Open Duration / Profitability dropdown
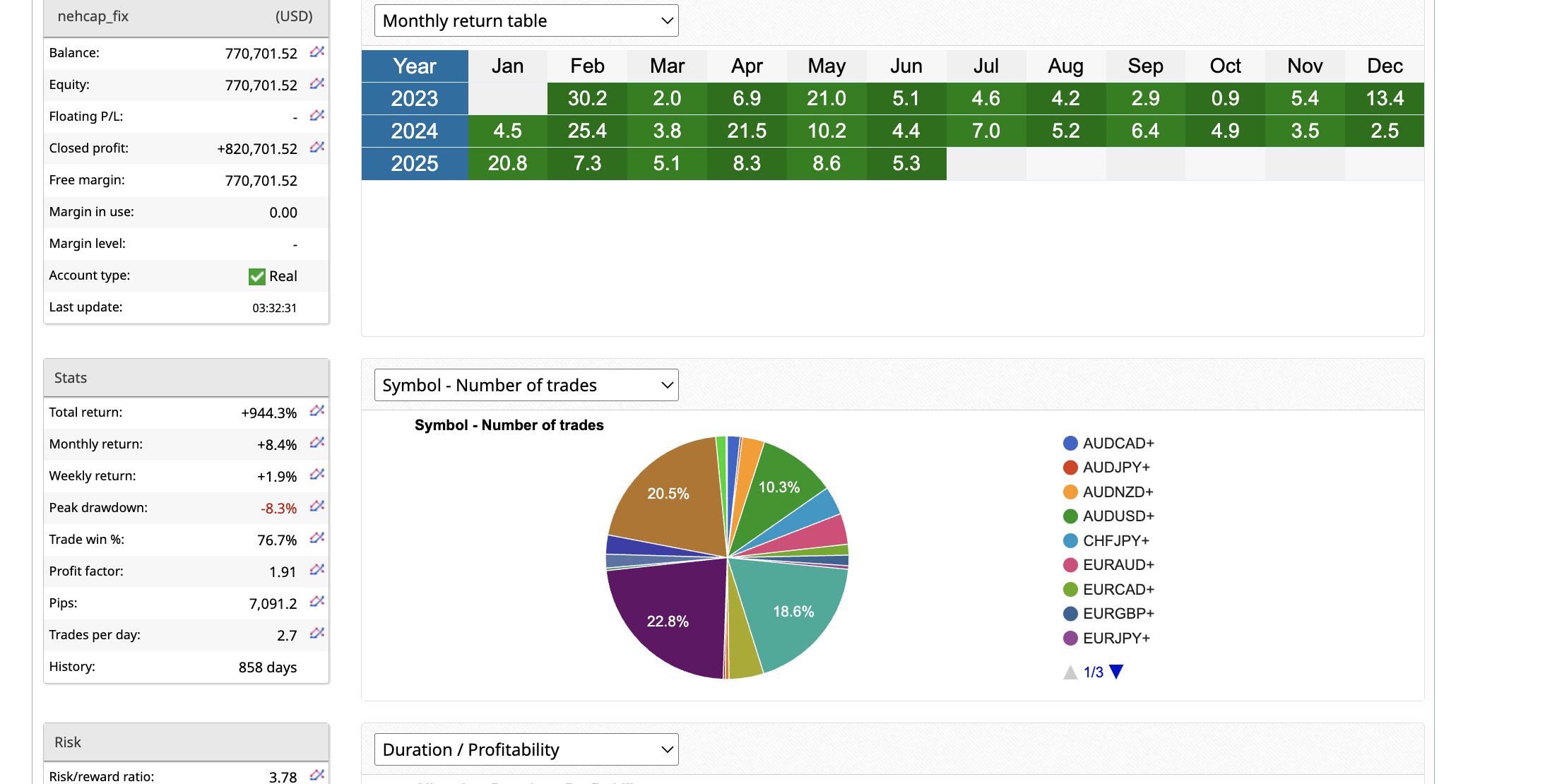Viewport: 1557px width, 784px height. point(526,749)
